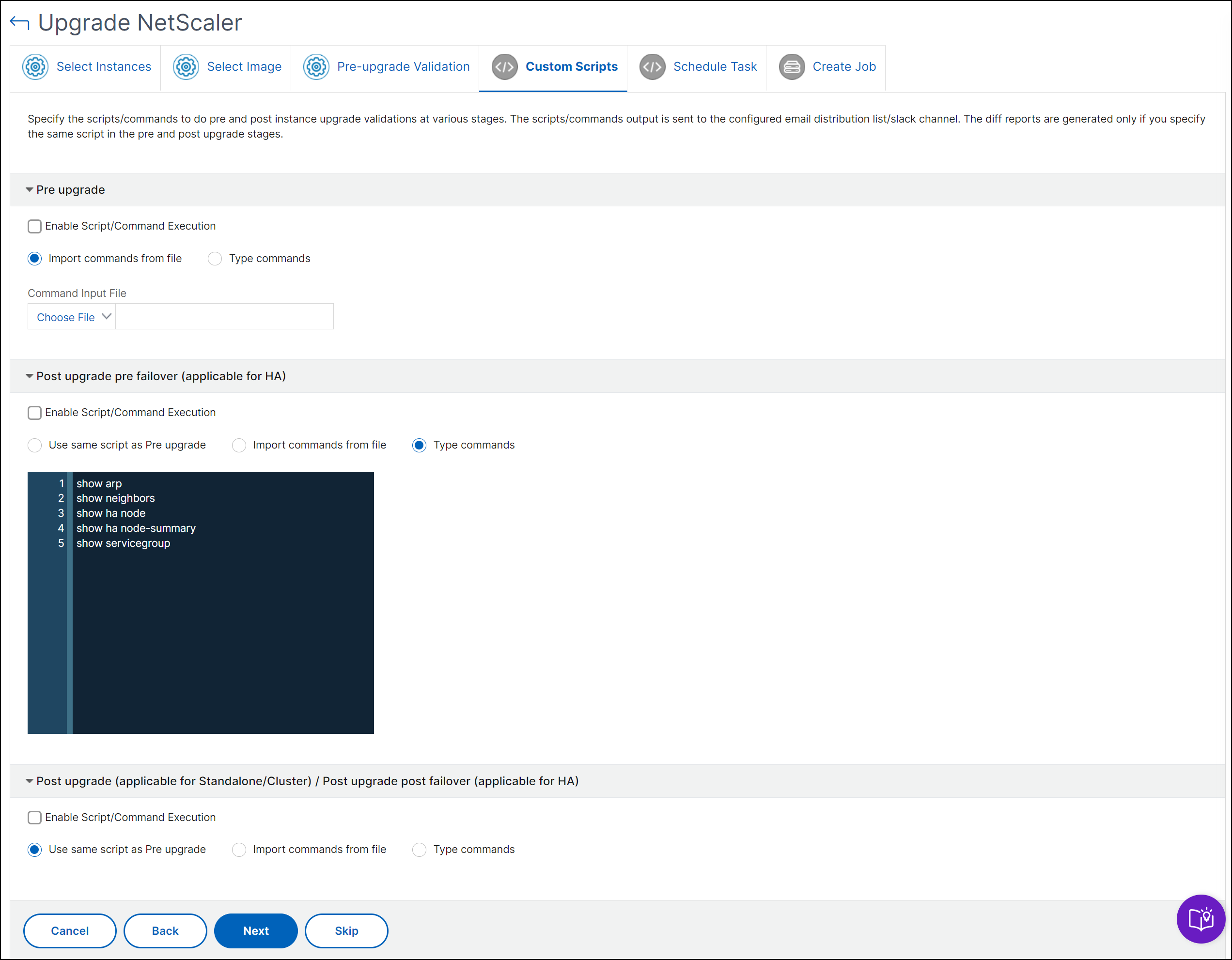The width and height of the screenshot is (1232, 960).
Task: Collapse Post upgrade pre failover section
Action: pyautogui.click(x=30, y=376)
